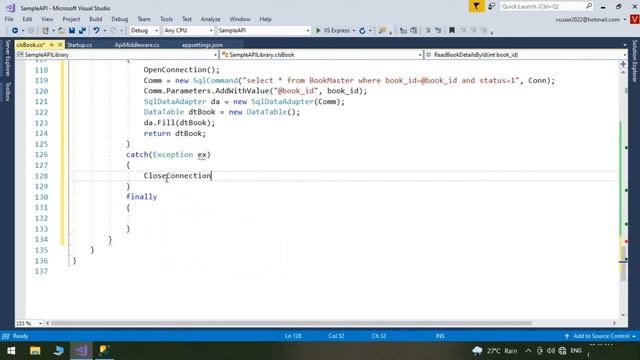Viewport: 640px width, 360px height.
Task: Undo the last edit with the Undo icon
Action: 96,31
